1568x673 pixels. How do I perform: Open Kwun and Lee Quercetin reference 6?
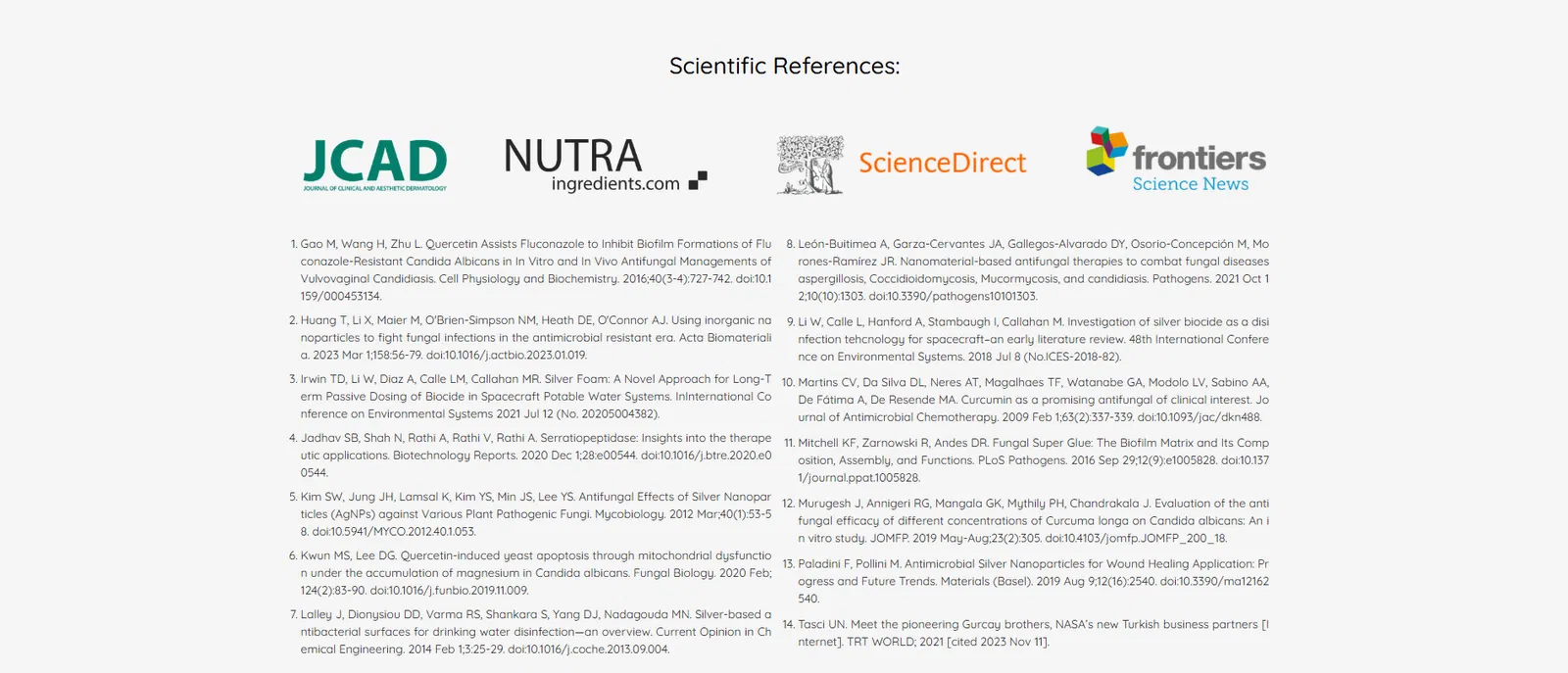[x=535, y=573]
